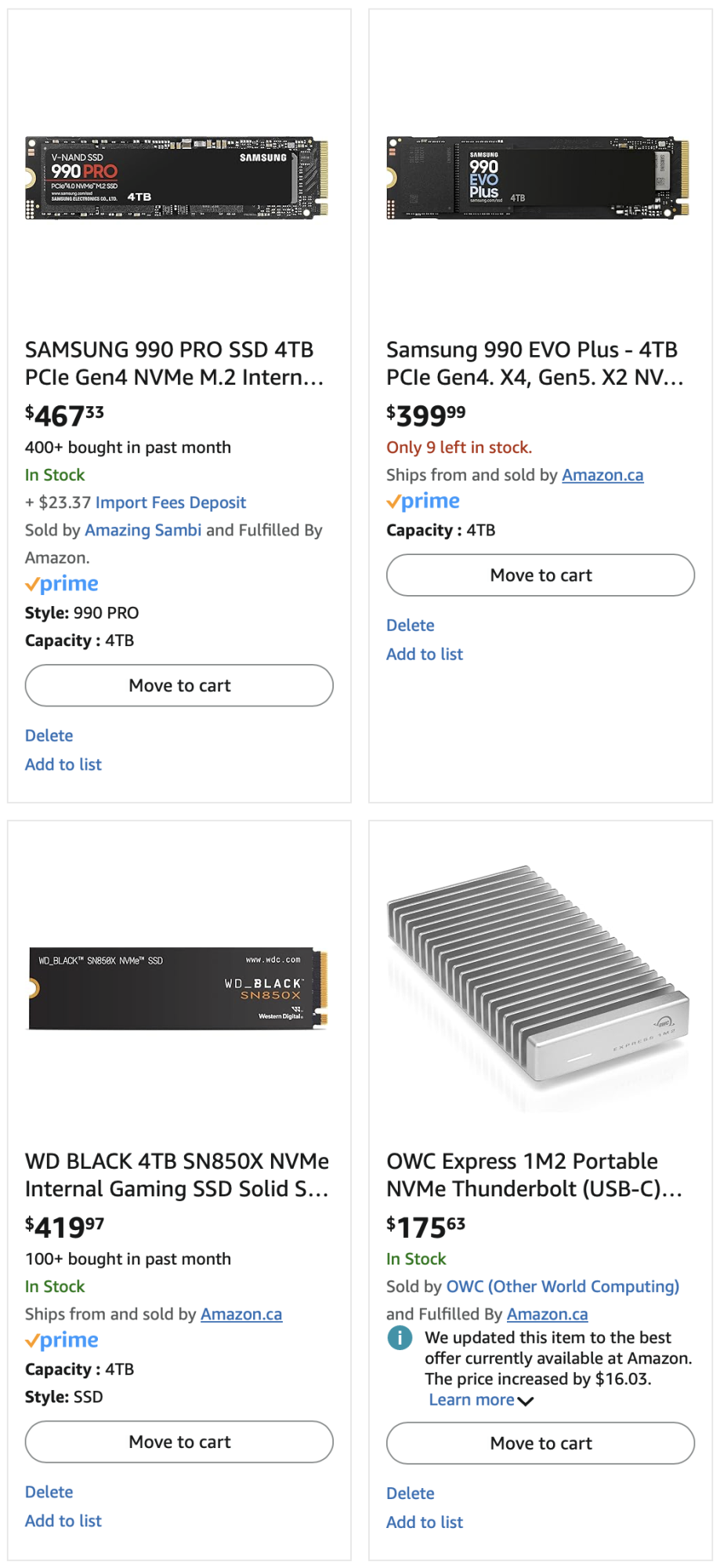Click Amazon.ca link under Samsung 990 EVO Plus
This screenshot has width=720, height=1568.
[602, 475]
